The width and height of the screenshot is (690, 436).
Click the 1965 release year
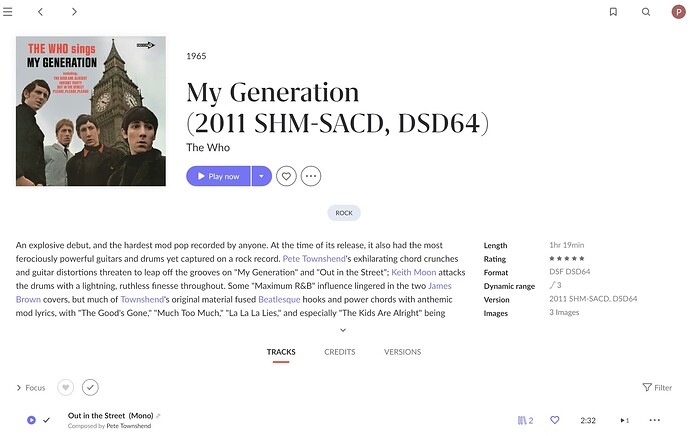tap(196, 56)
